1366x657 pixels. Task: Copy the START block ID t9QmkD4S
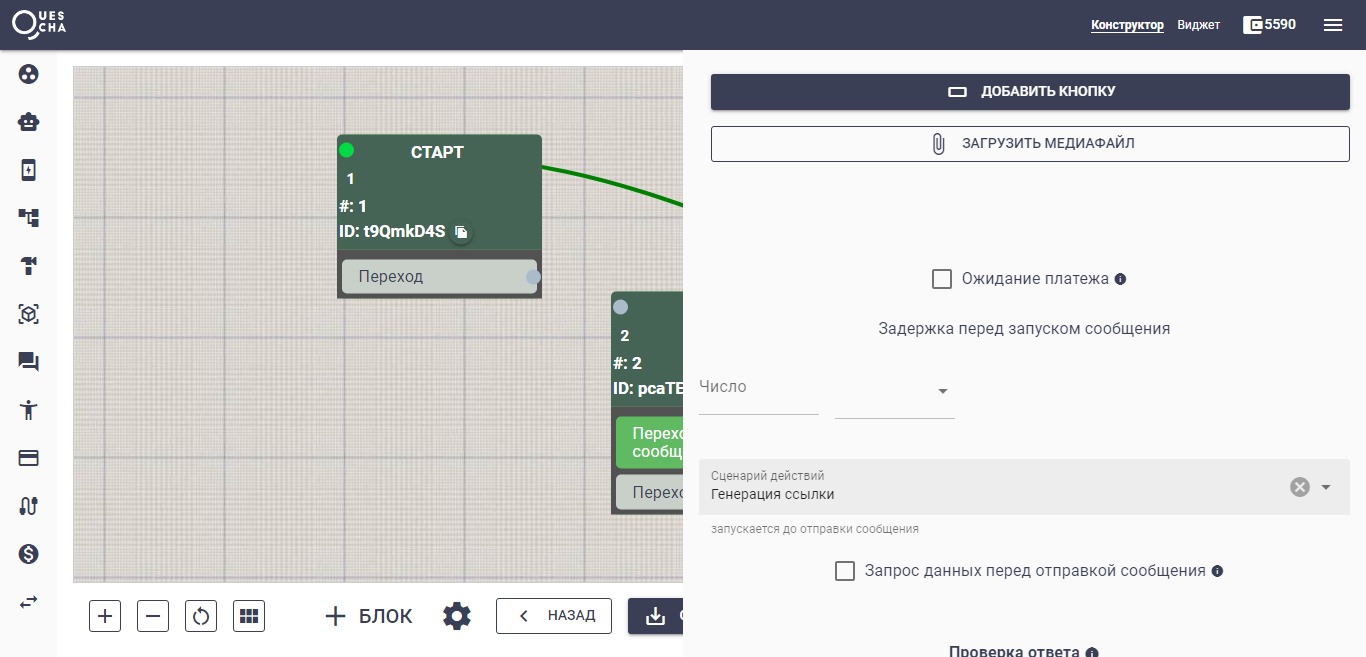(x=461, y=232)
